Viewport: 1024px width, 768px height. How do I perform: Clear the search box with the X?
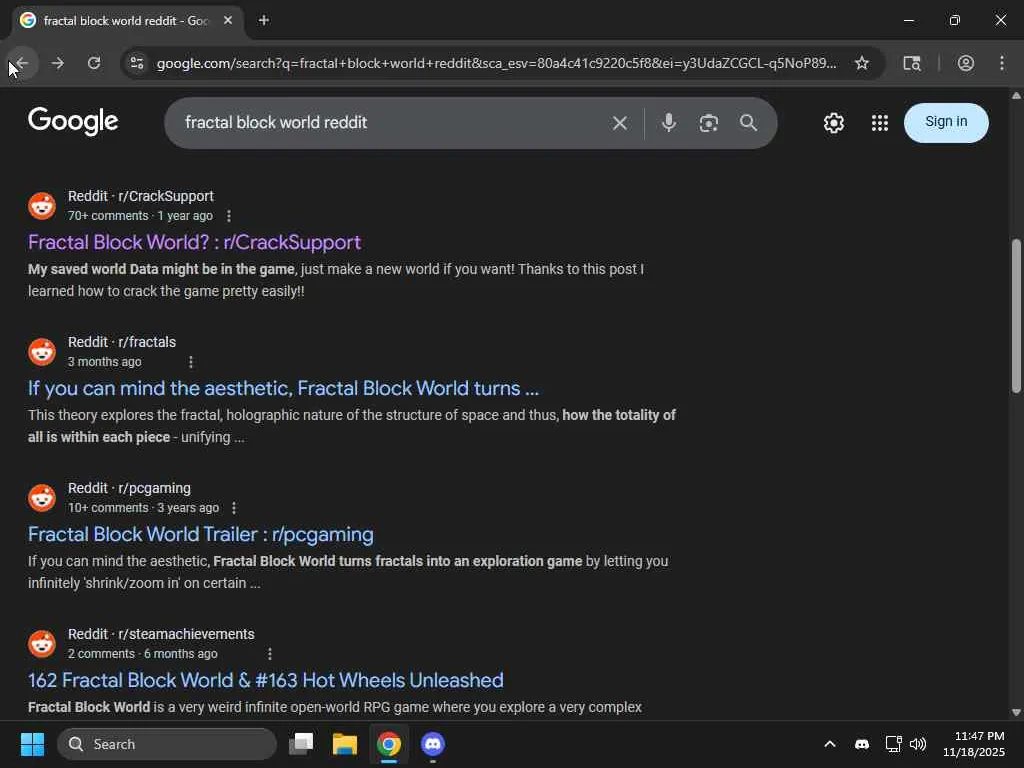[620, 123]
